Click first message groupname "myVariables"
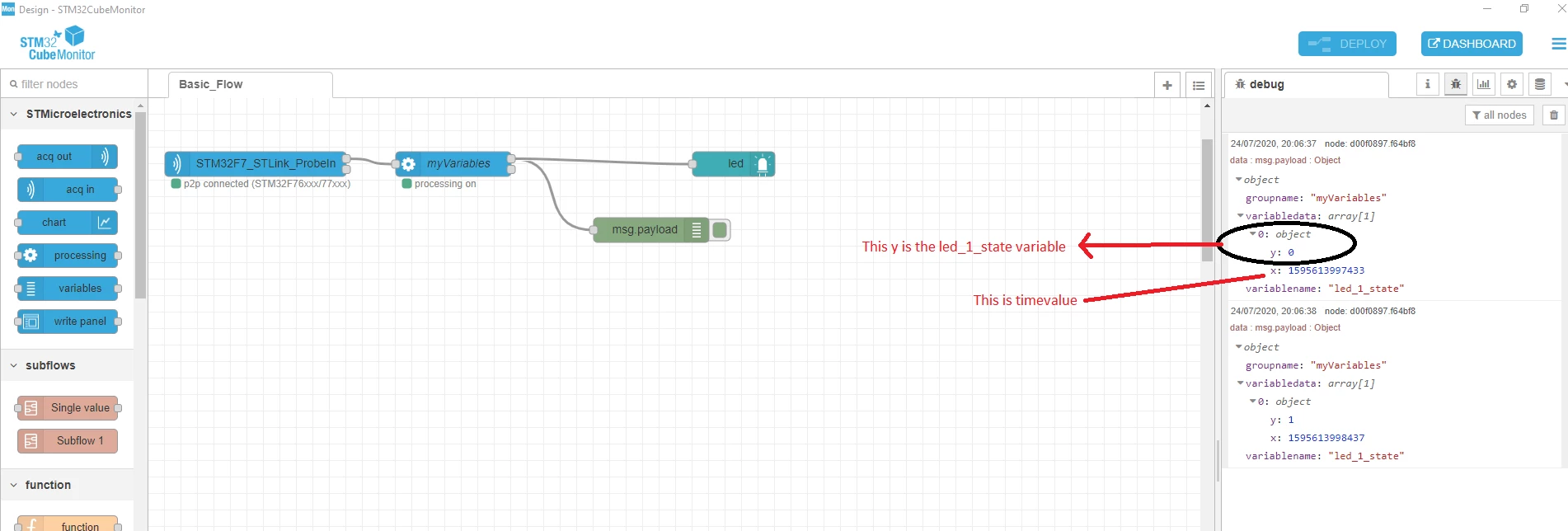The height and width of the screenshot is (531, 1568). (x=1348, y=198)
